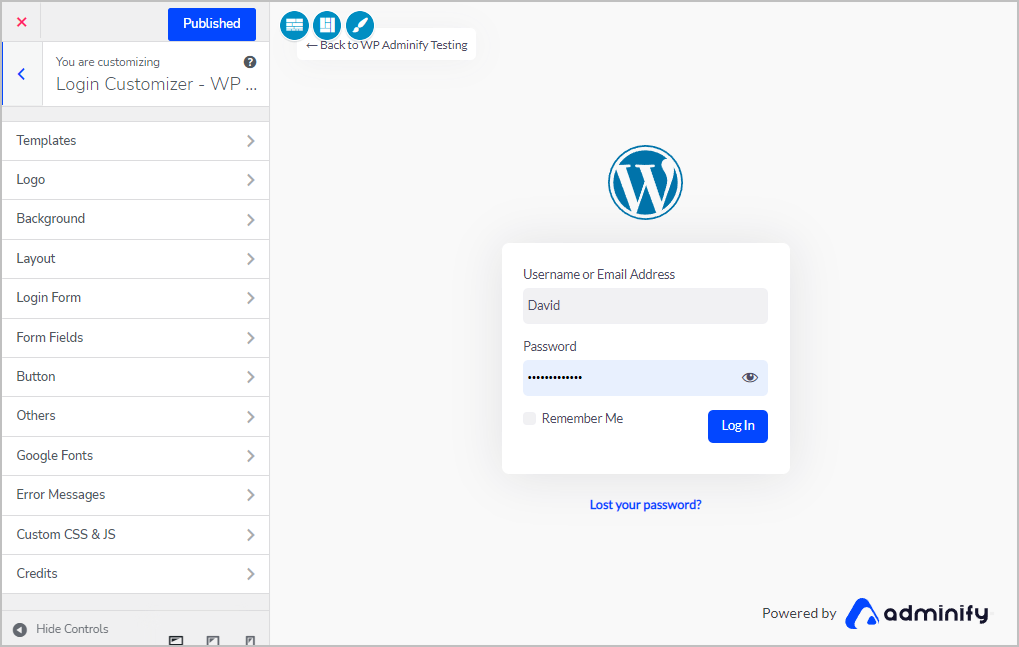Open the Templates section
Screen dimensions: 1019x647
point(135,141)
